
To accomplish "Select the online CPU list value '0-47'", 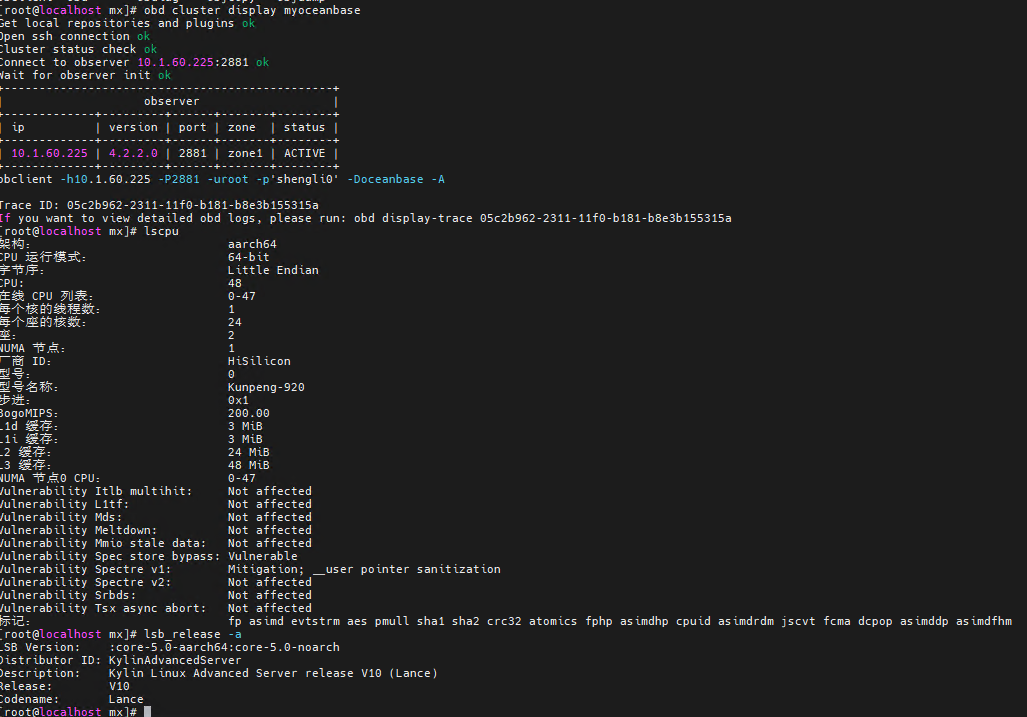I will coord(242,296).
